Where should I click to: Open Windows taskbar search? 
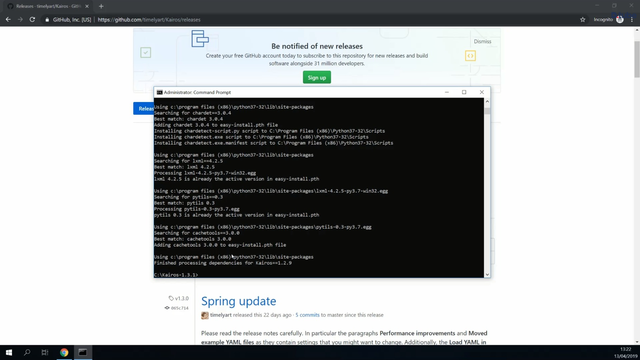[x=27, y=353]
